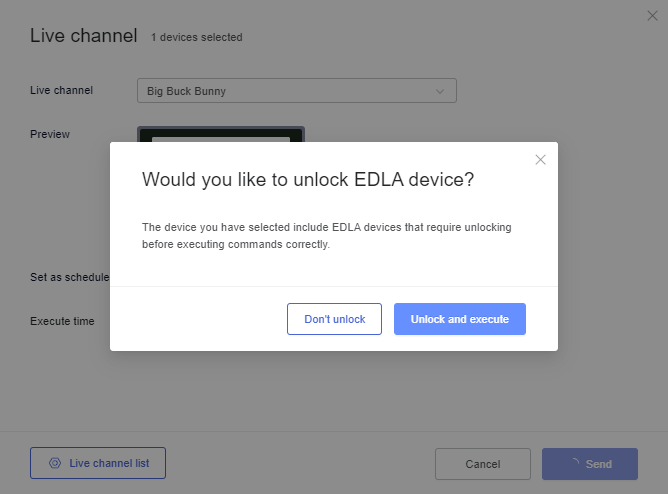This screenshot has height=494, width=668.
Task: Confirm with Unlock and execute
Action: coord(460,319)
